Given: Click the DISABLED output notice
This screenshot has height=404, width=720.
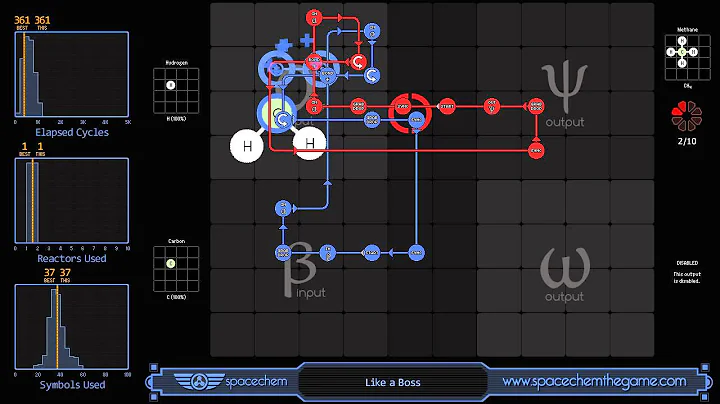Looking at the screenshot, I should (687, 272).
